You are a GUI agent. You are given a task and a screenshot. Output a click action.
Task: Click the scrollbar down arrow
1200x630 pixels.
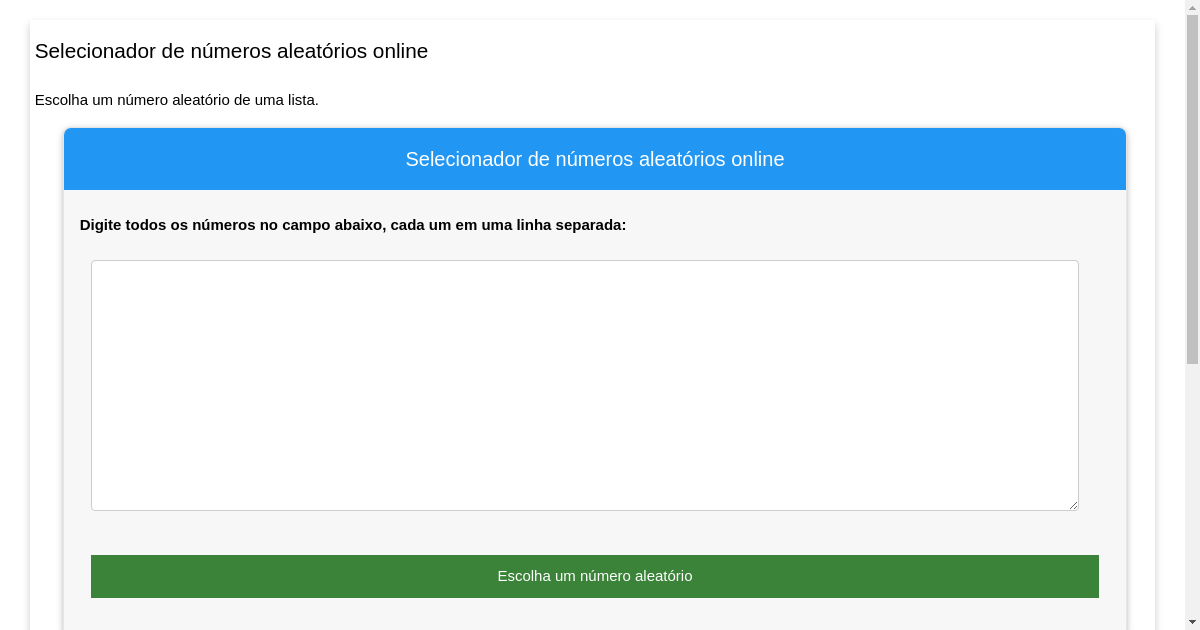[x=1193, y=622]
